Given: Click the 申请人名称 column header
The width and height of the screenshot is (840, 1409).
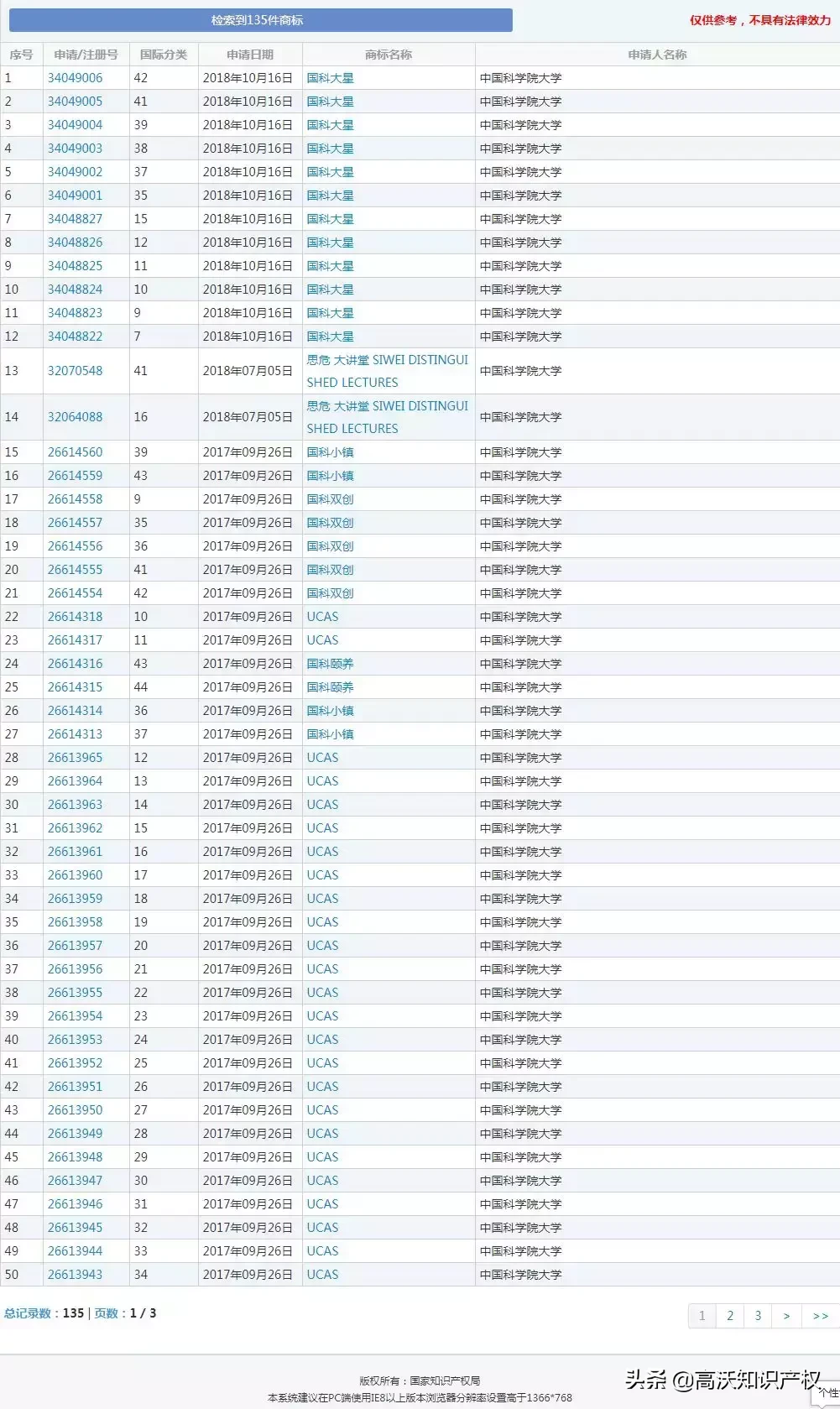Looking at the screenshot, I should tap(657, 55).
